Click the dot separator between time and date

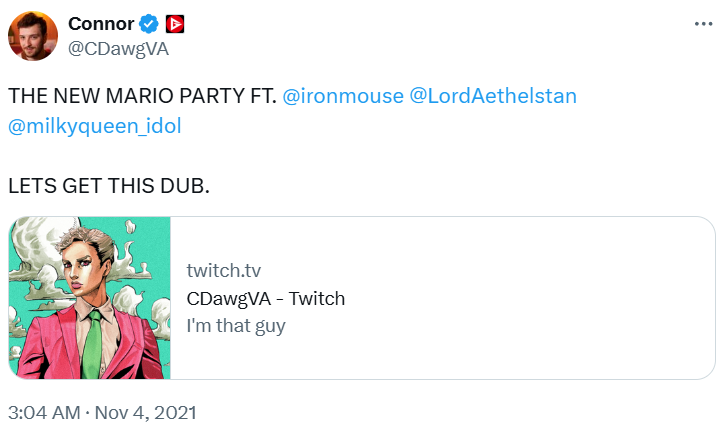(87, 413)
